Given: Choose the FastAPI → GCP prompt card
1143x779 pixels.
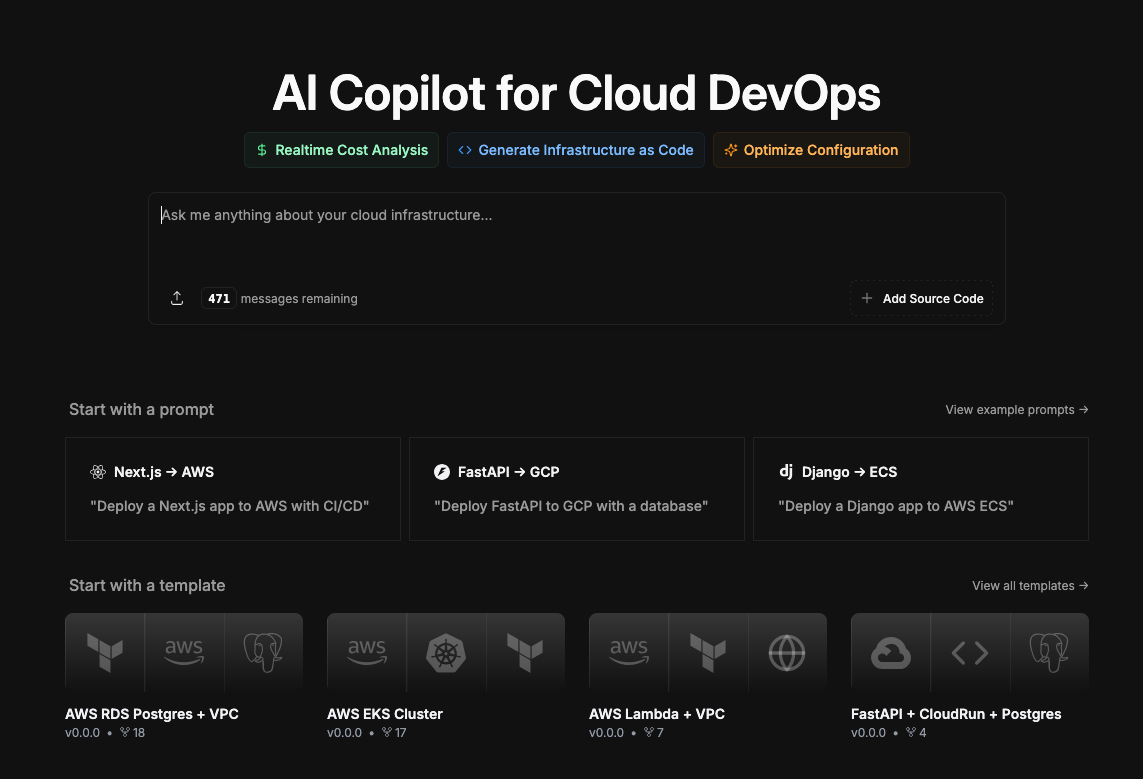Looking at the screenshot, I should pos(577,489).
